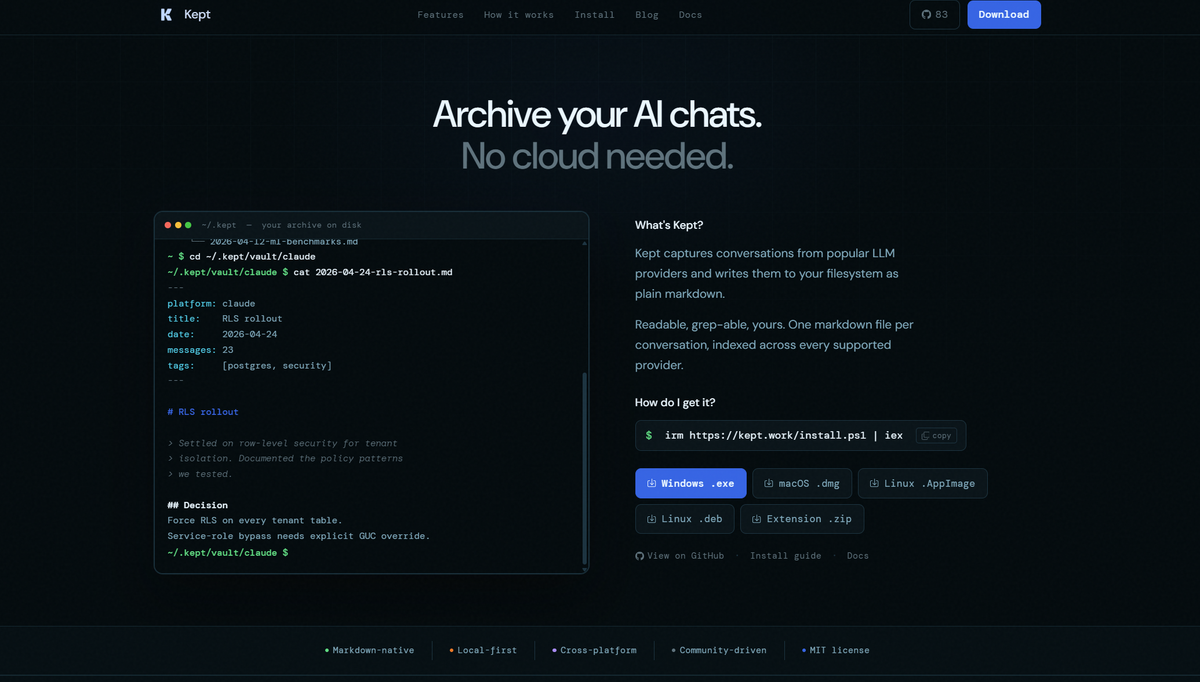Click the Kept logo icon
The image size is (1200, 682).
click(166, 15)
